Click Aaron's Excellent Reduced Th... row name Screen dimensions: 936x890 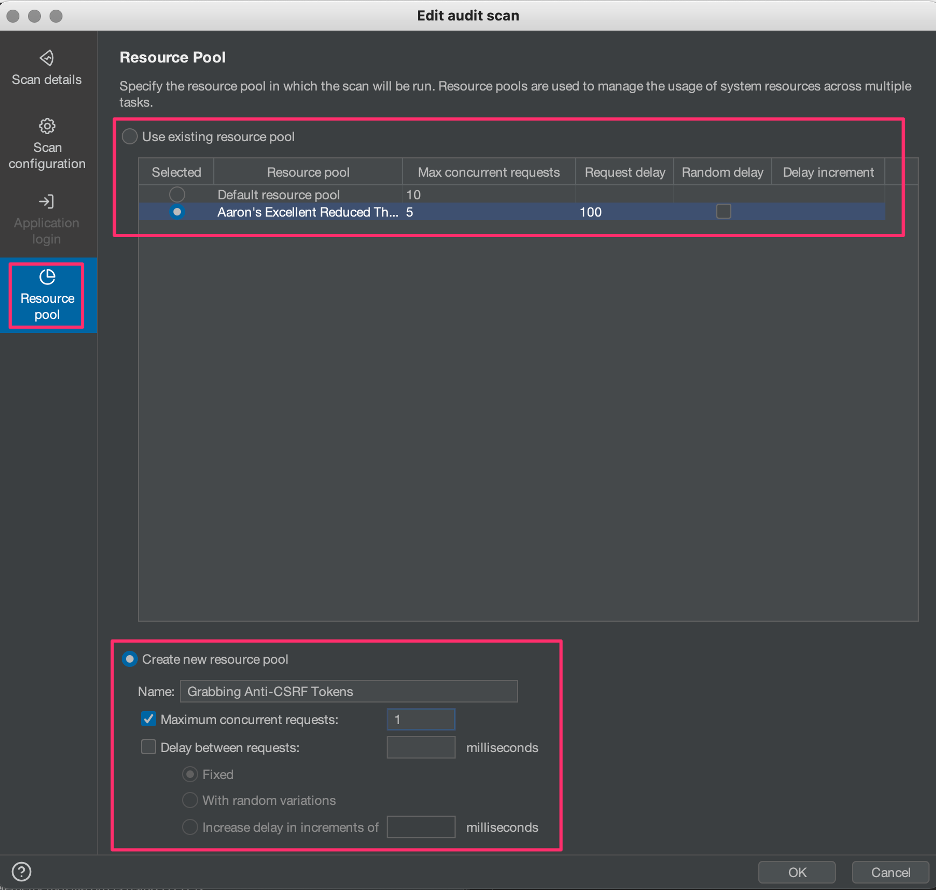point(307,212)
